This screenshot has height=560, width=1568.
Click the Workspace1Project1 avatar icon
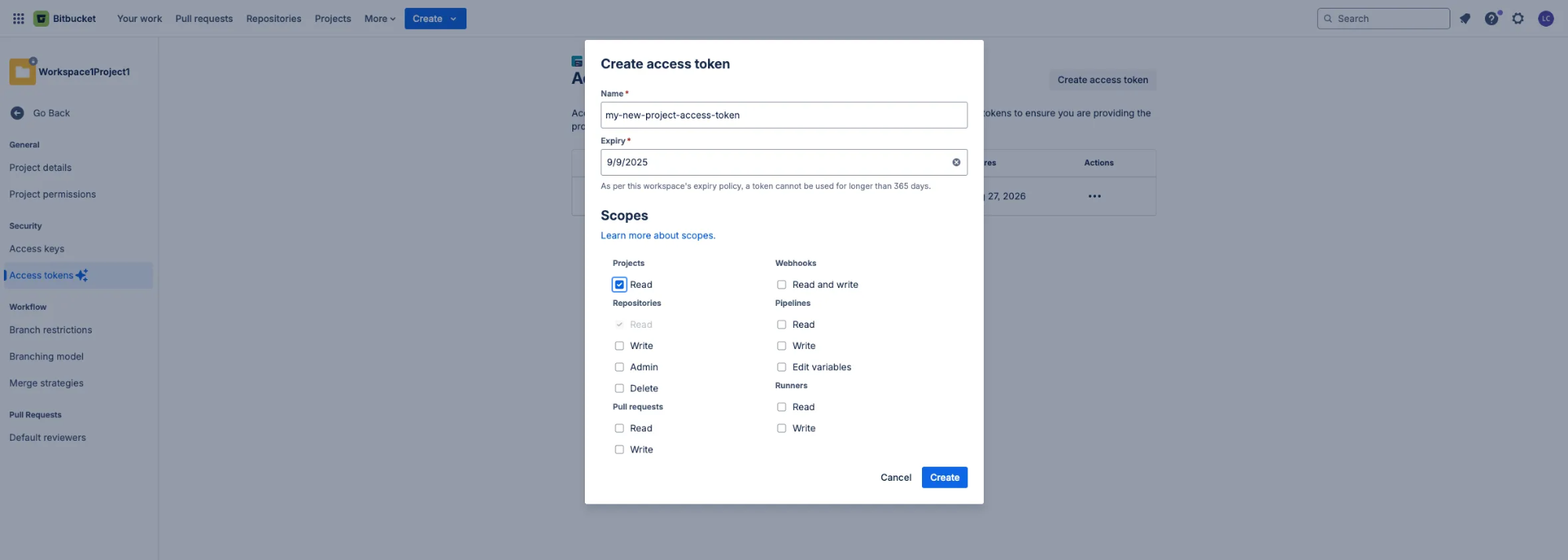point(21,71)
